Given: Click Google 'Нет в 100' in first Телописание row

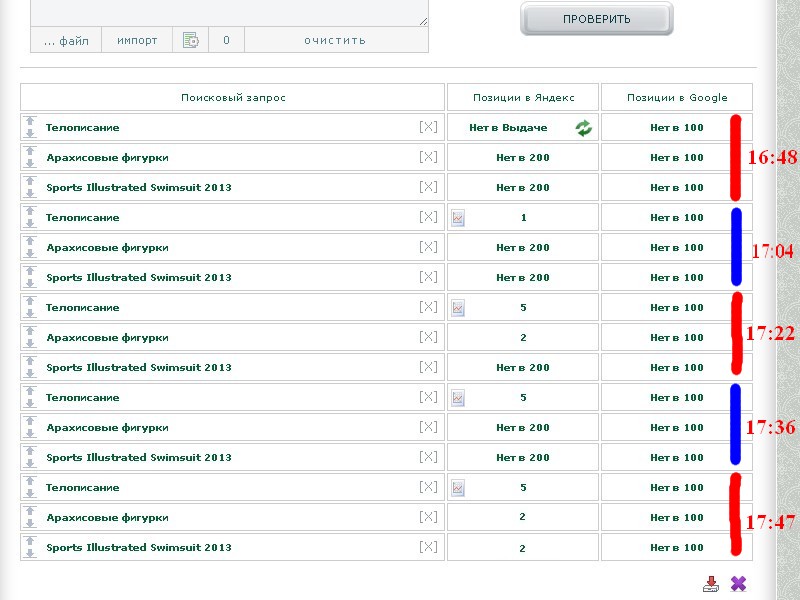Looking at the screenshot, I should [x=677, y=128].
